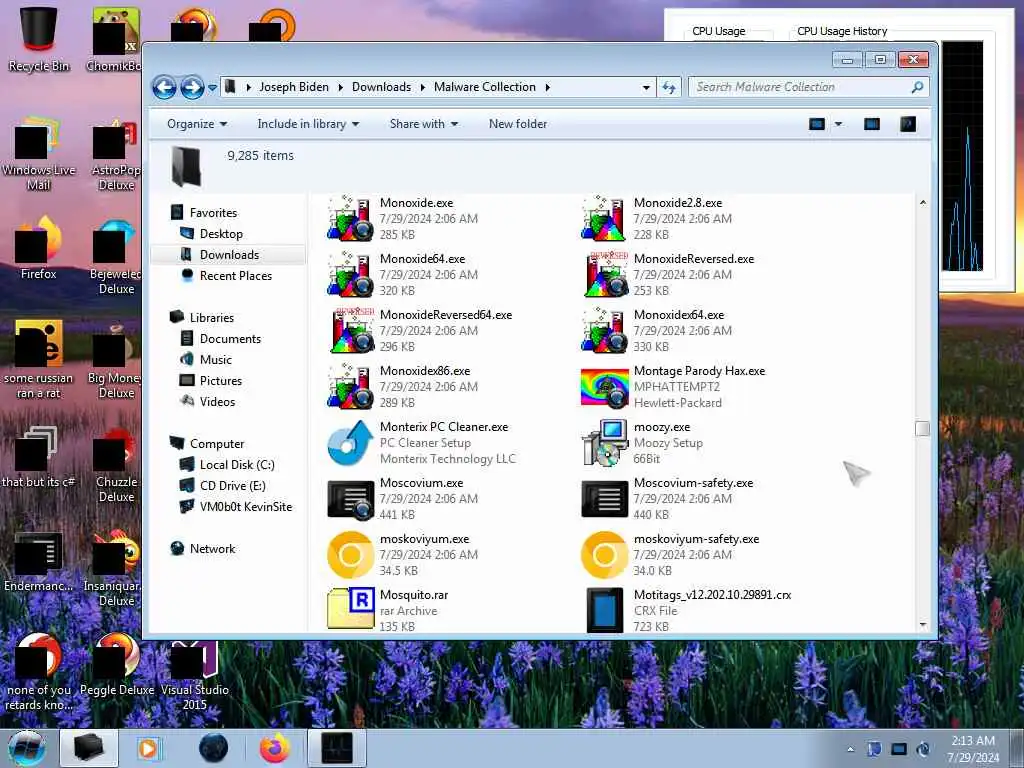Select CD Drive (E:) in navigation pane
The height and width of the screenshot is (768, 1024).
click(x=232, y=485)
